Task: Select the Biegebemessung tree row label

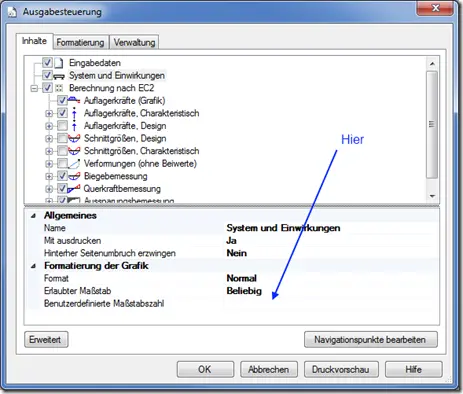Action: point(115,176)
